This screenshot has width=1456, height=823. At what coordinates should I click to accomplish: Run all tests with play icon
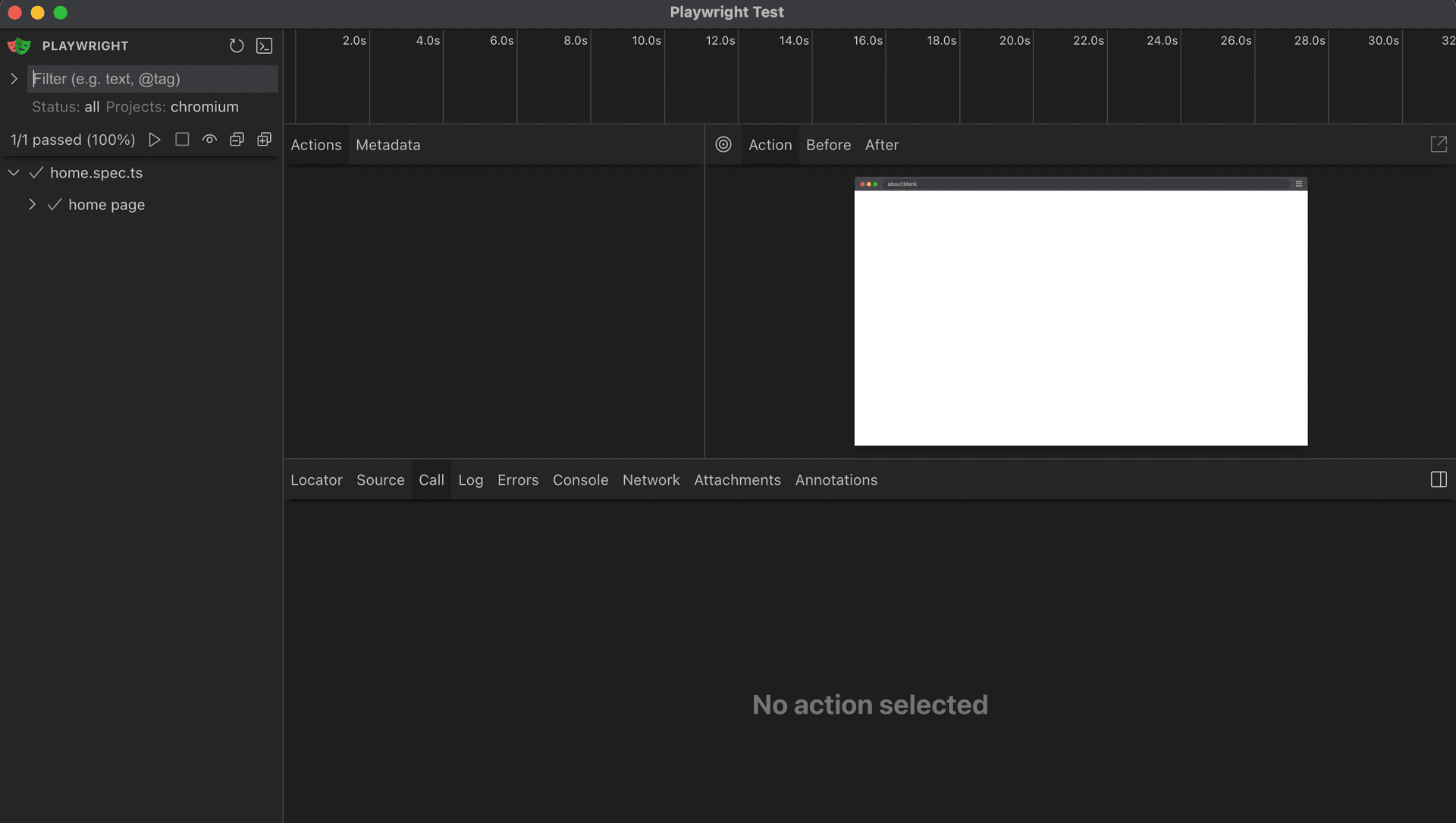(x=155, y=140)
